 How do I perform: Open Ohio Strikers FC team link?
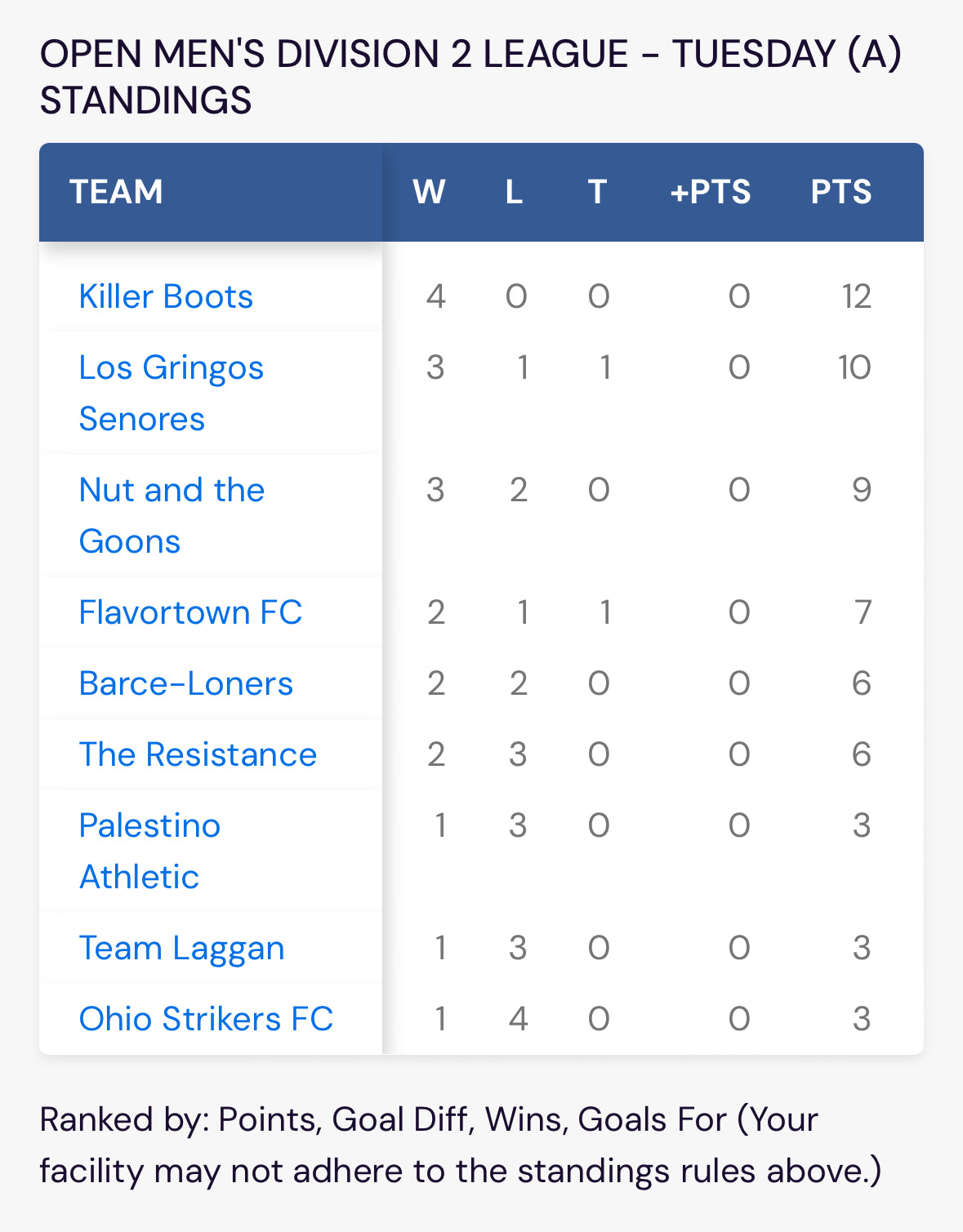pyautogui.click(x=206, y=1019)
